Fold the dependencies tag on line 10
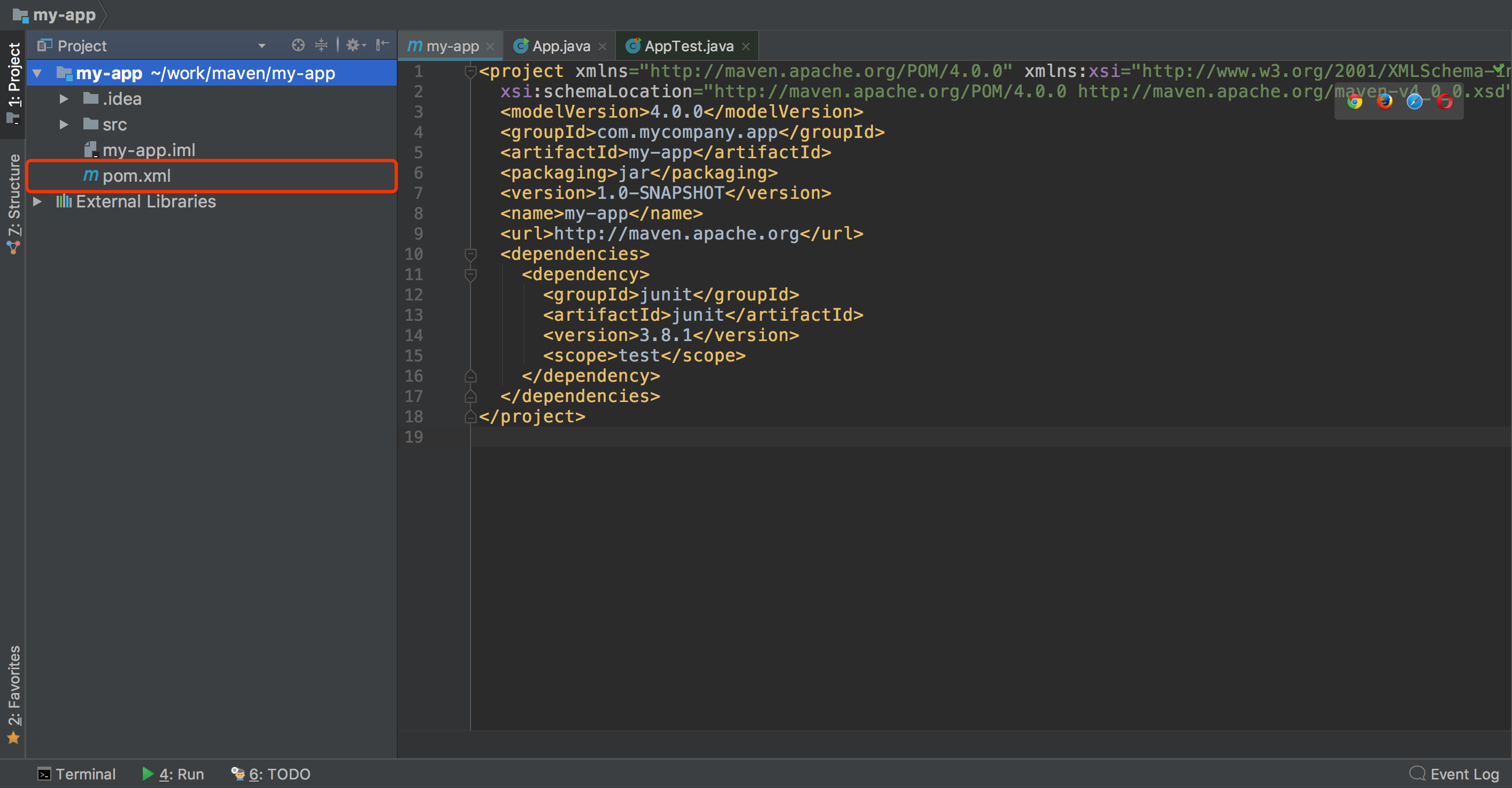This screenshot has height=788, width=1512. 470,254
